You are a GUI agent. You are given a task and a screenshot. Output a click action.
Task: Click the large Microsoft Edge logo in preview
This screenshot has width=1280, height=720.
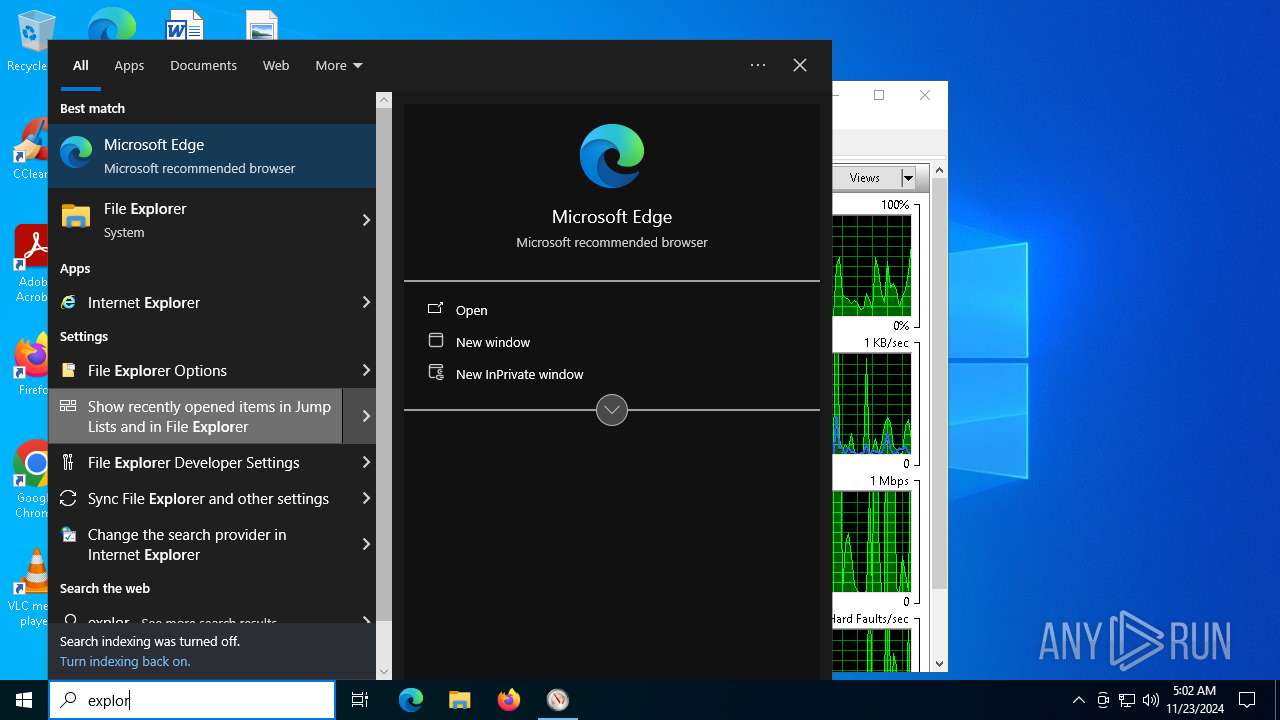click(x=612, y=156)
